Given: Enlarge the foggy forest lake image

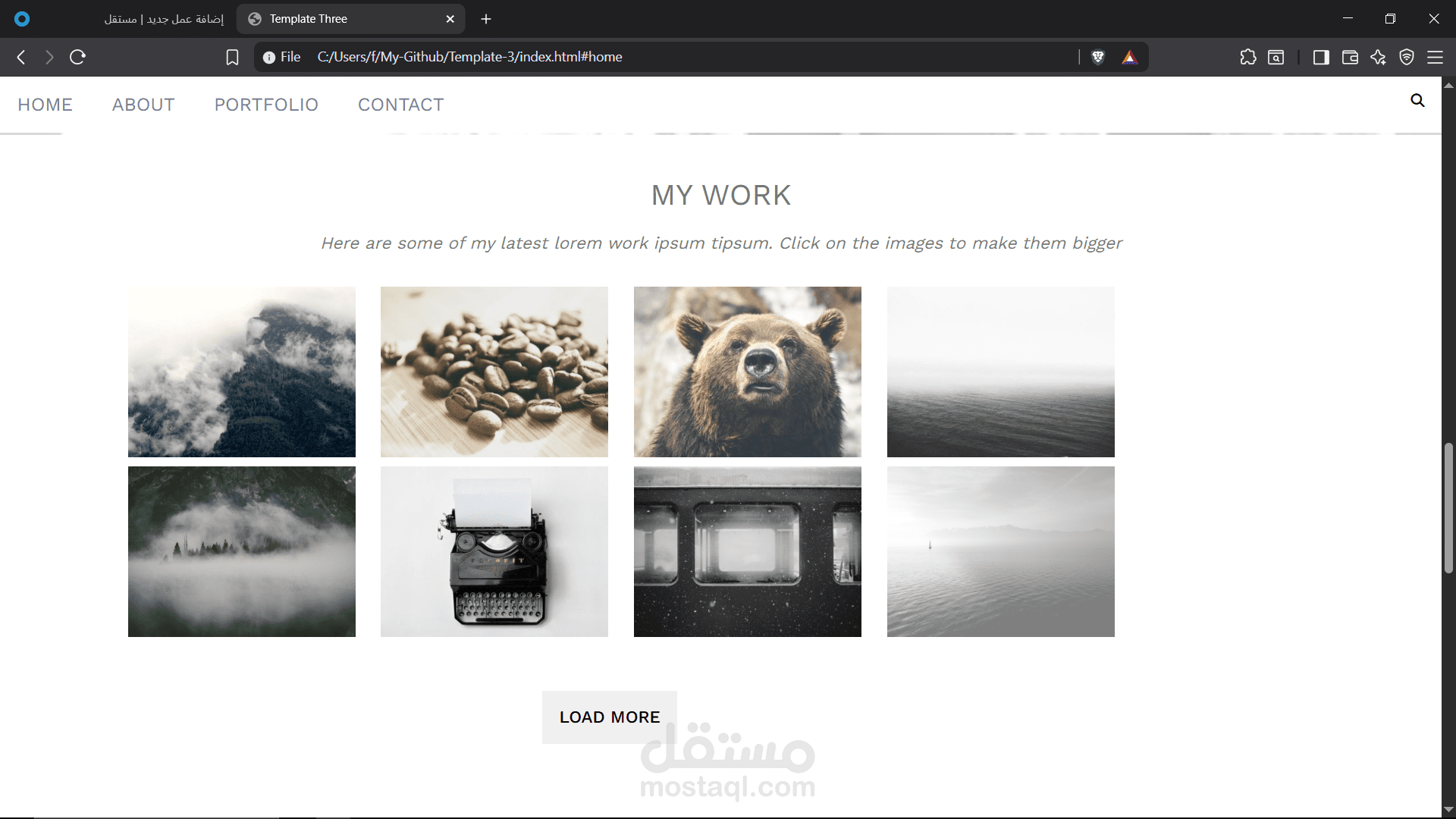Looking at the screenshot, I should 242,551.
